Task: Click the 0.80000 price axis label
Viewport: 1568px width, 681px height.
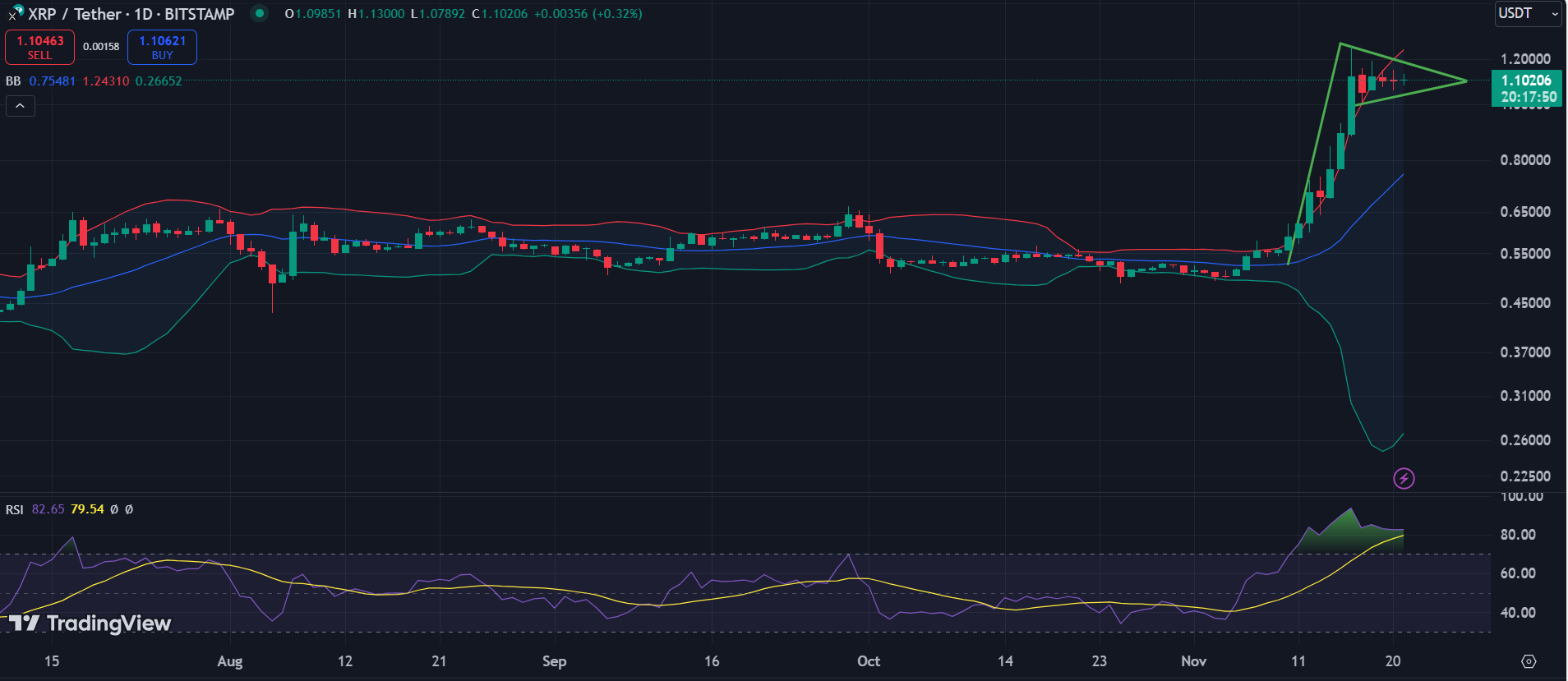Action: [1525, 160]
